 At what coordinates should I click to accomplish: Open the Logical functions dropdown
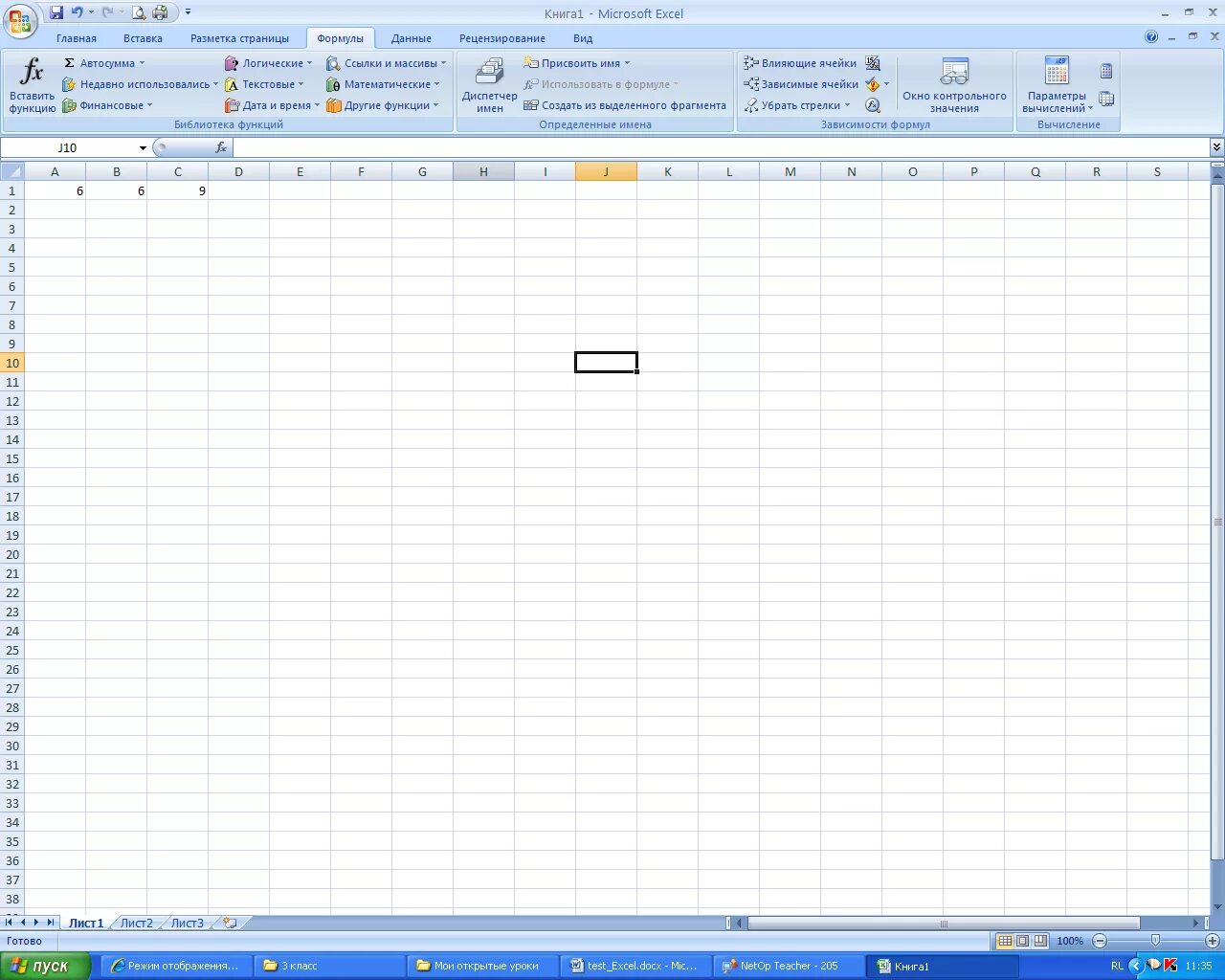268,63
